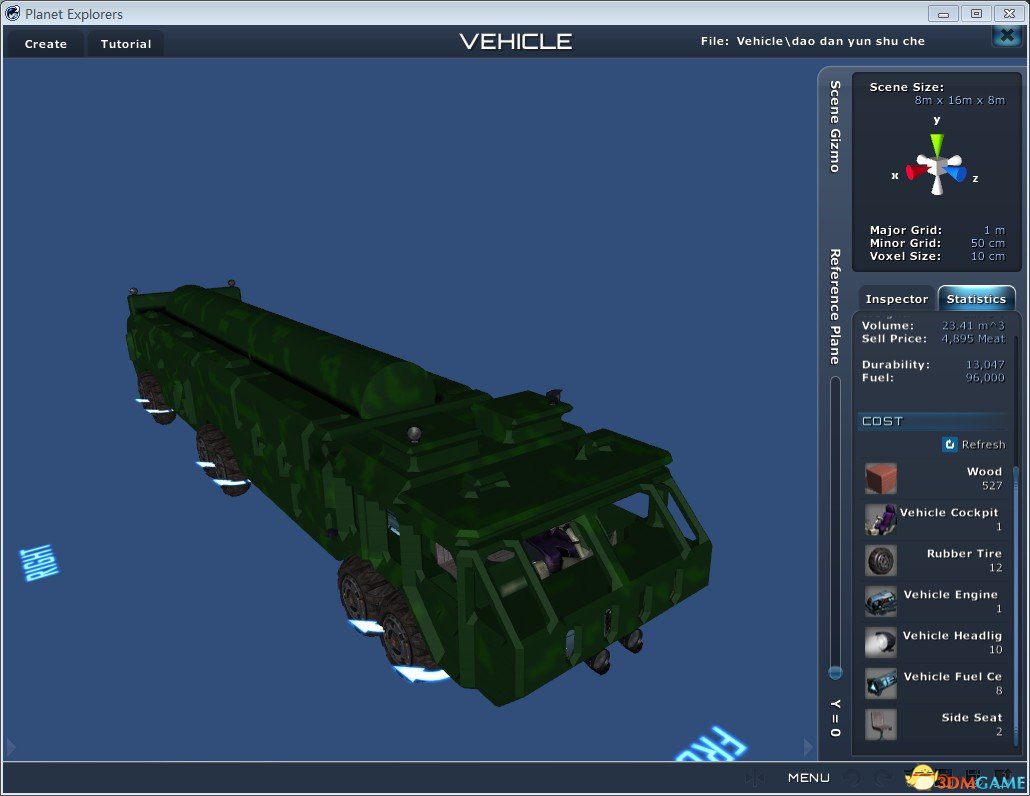Click the mirror icon left of MENU
Image resolution: width=1030 pixels, height=796 pixels.
point(755,778)
